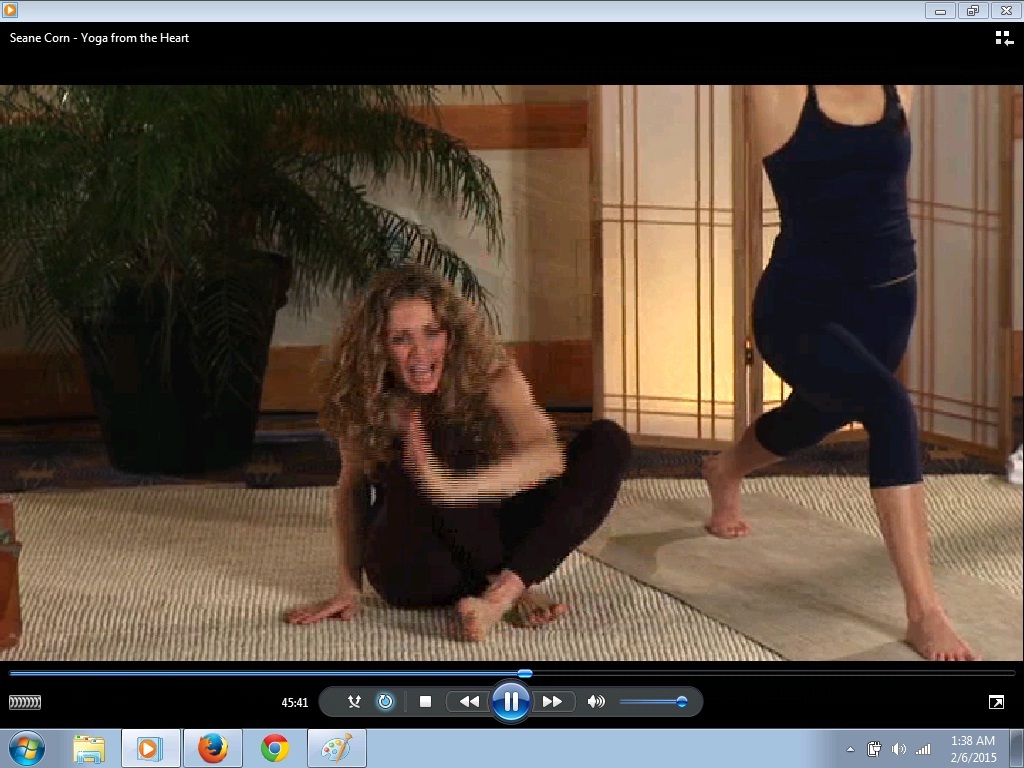Click the 45:41 elapsed time display
The width and height of the screenshot is (1024, 768).
(x=295, y=703)
